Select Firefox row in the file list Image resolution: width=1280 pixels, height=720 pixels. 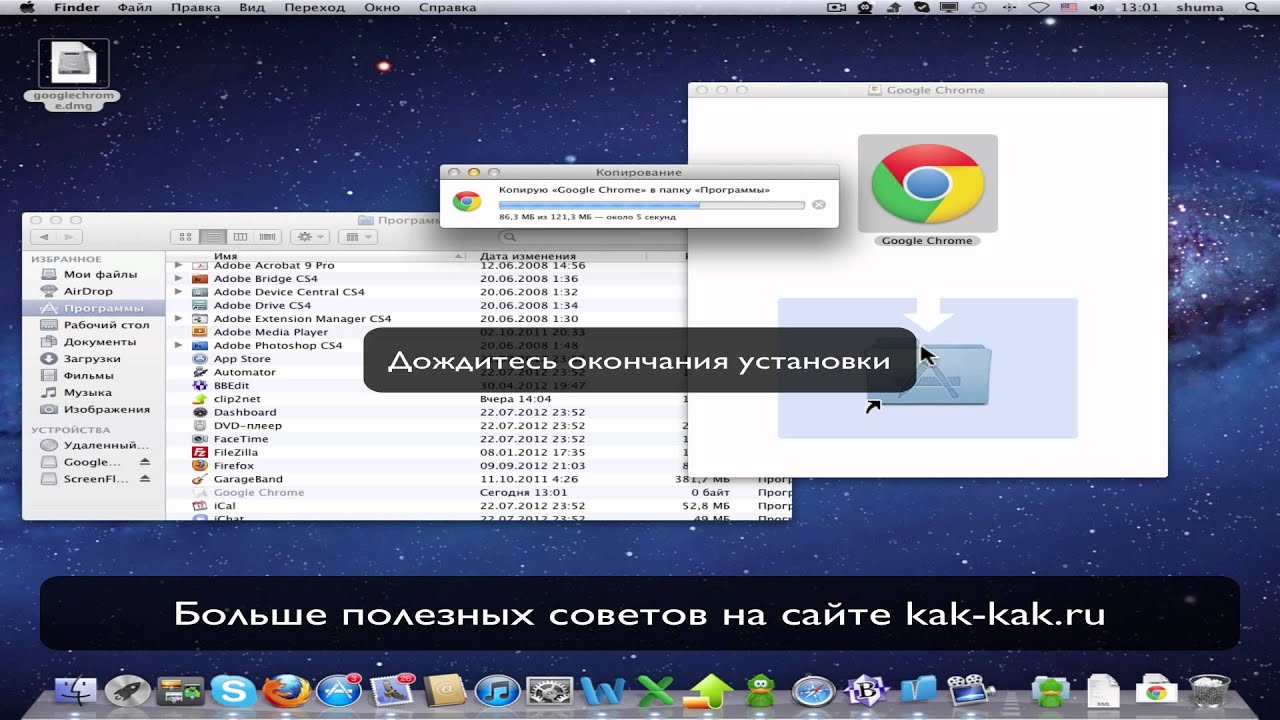click(478, 466)
